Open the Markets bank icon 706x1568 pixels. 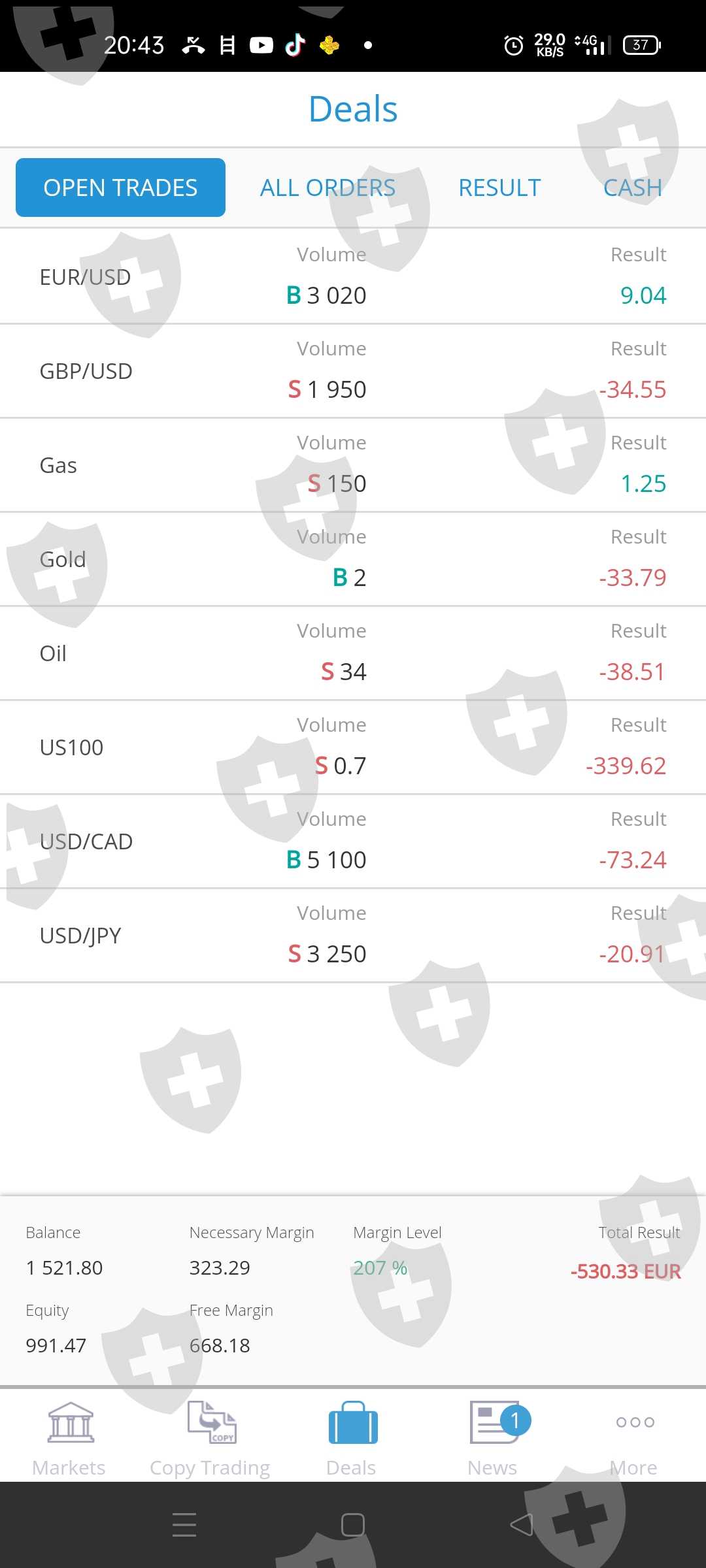[x=70, y=1423]
